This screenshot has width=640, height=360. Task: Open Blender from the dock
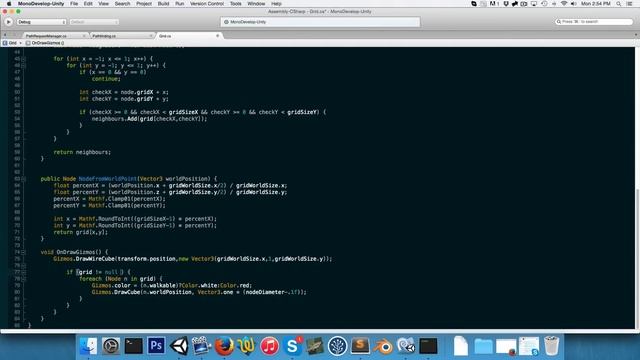point(383,346)
